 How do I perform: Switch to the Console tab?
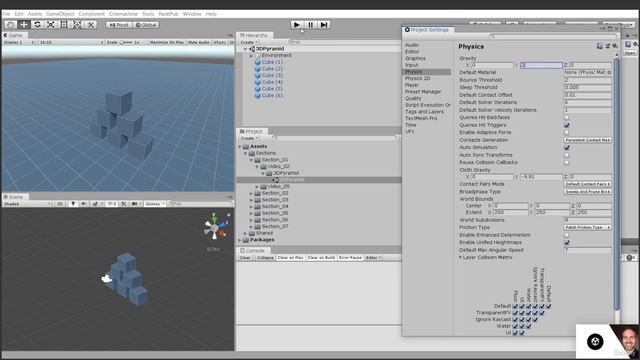253,251
